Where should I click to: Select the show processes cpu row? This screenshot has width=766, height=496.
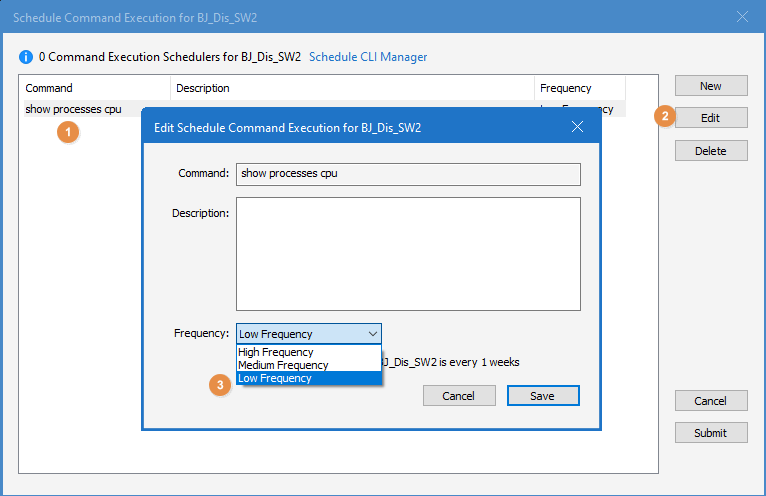[x=74, y=109]
